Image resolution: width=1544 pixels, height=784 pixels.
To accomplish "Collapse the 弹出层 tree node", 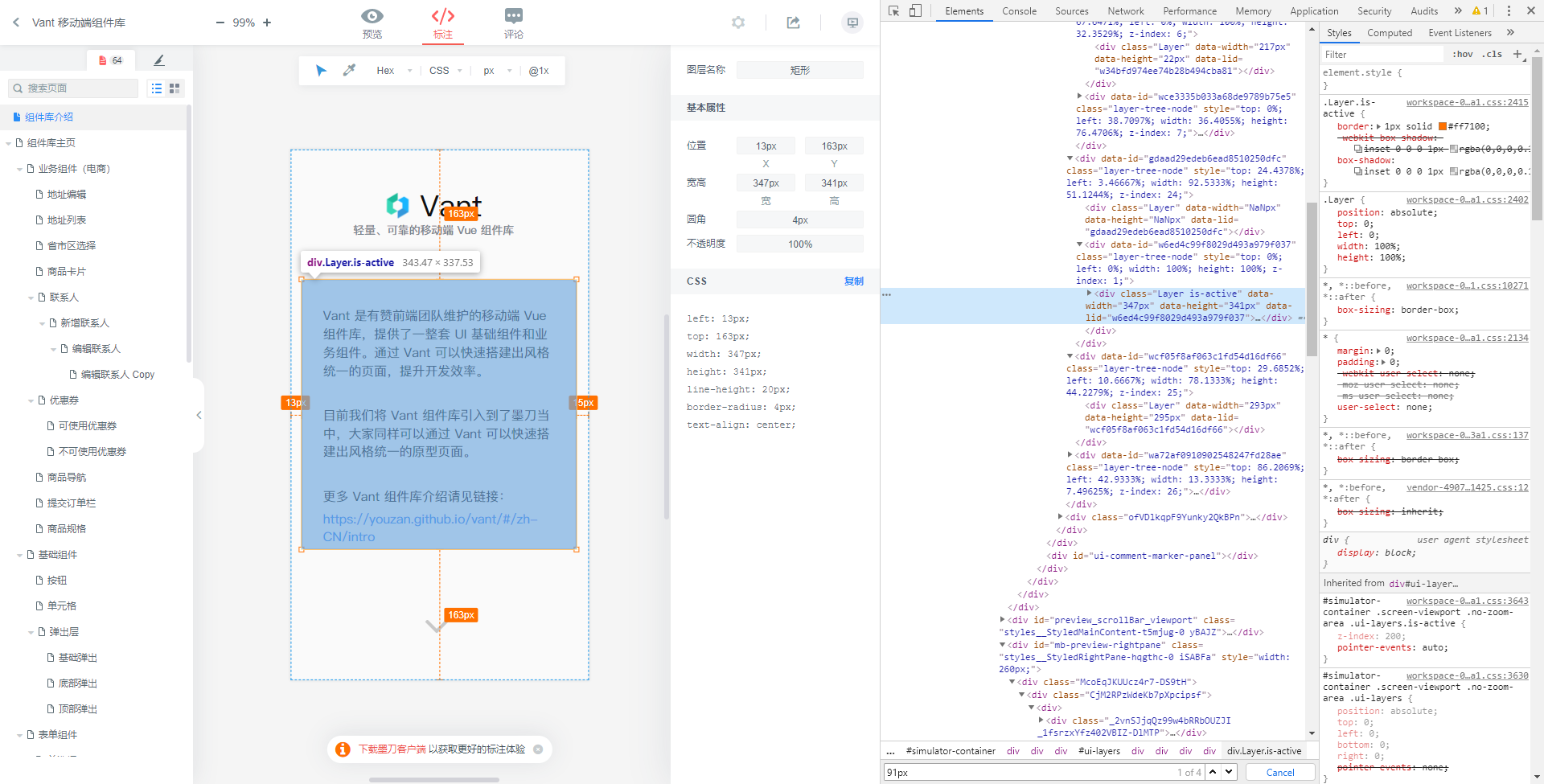I will [x=31, y=632].
